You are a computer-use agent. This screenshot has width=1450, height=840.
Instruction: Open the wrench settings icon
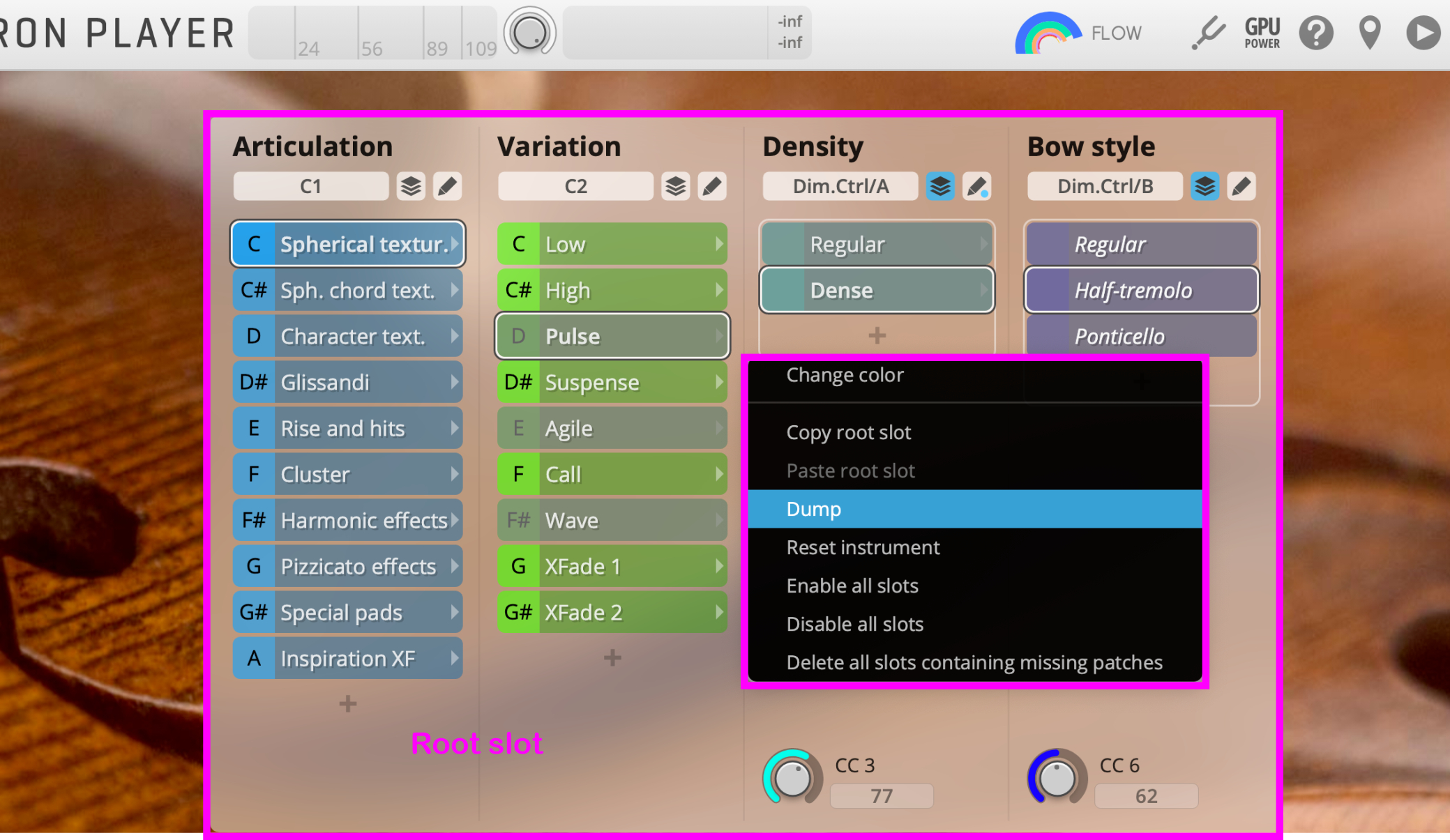coord(1207,33)
